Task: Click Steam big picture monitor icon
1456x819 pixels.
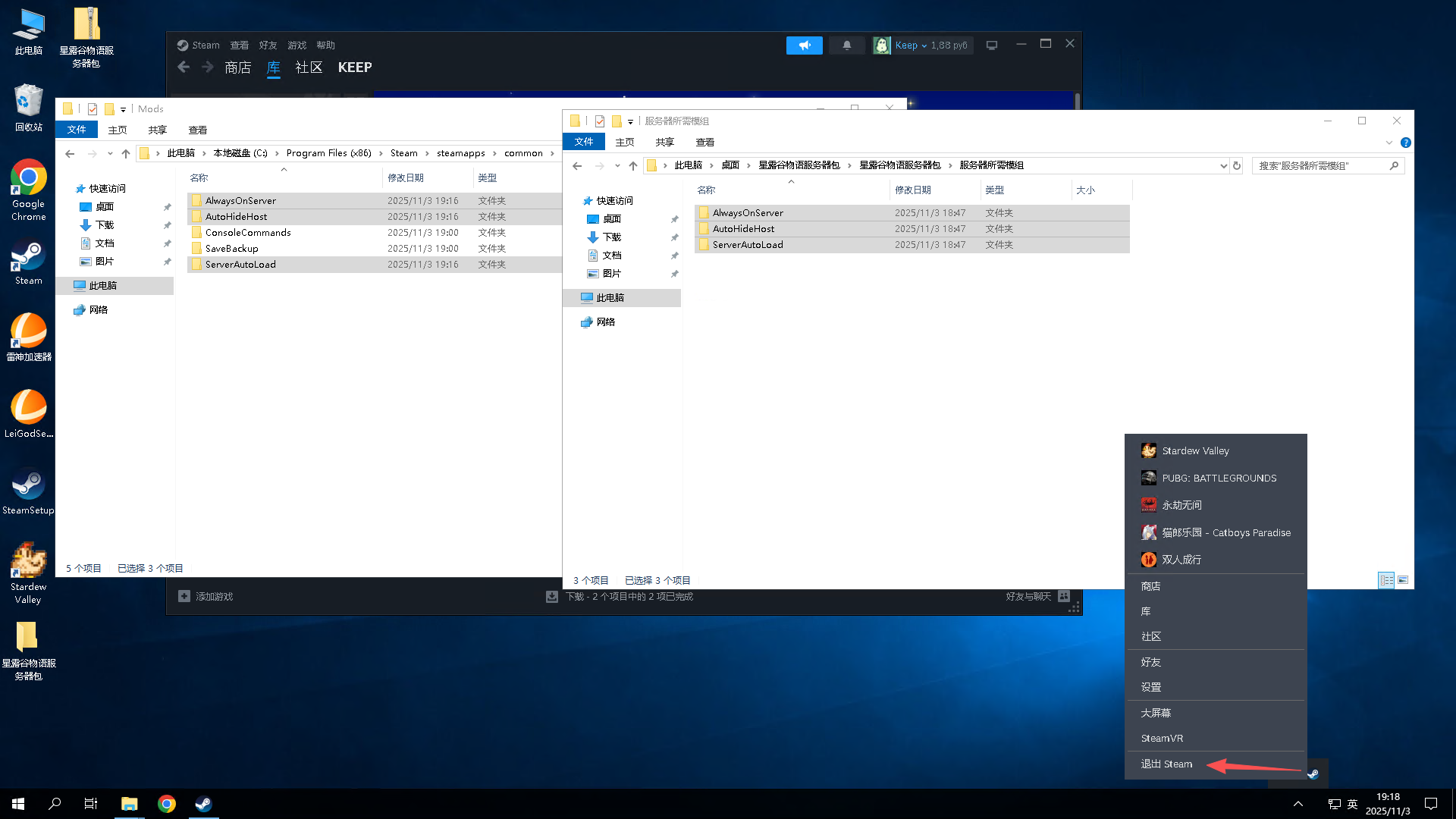Action: pos(991,45)
